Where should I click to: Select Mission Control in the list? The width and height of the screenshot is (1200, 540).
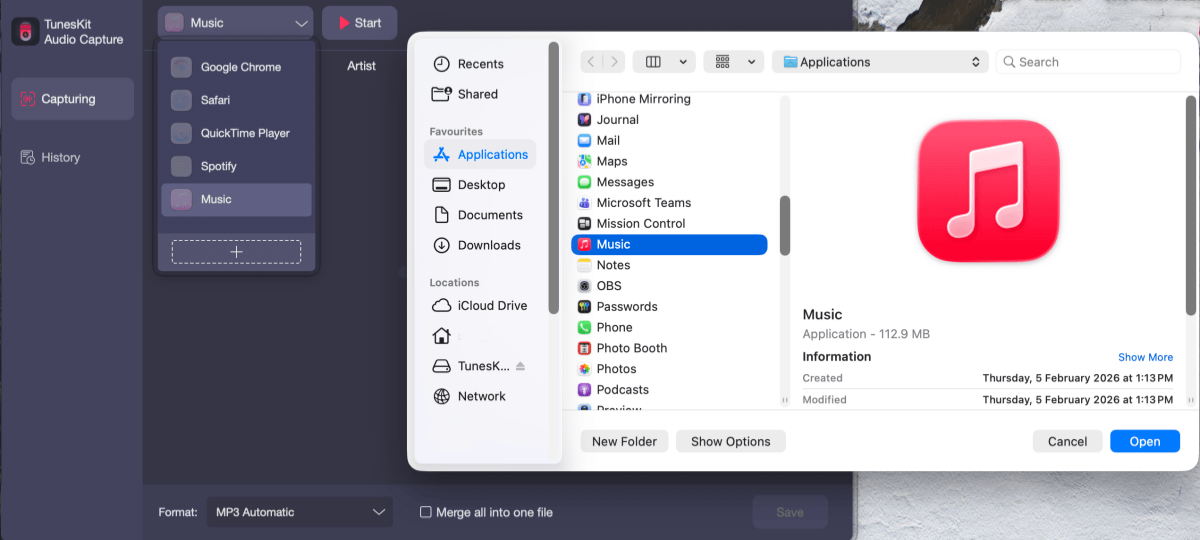[x=669, y=223]
